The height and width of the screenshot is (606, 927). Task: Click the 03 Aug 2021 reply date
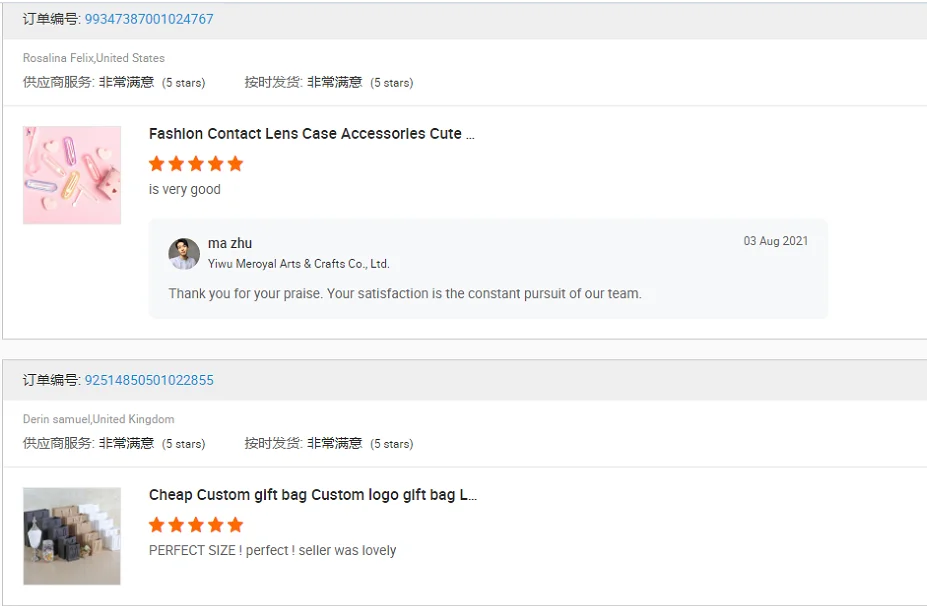tap(775, 241)
